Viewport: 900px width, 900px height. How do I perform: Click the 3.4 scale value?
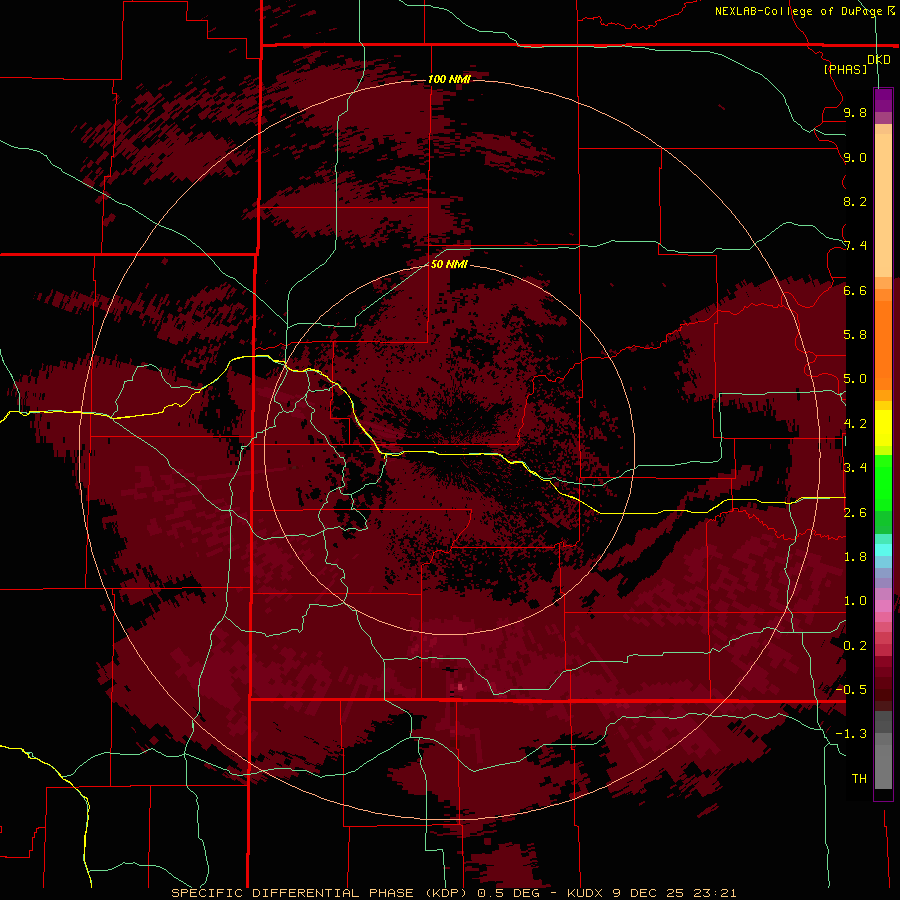tap(855, 468)
